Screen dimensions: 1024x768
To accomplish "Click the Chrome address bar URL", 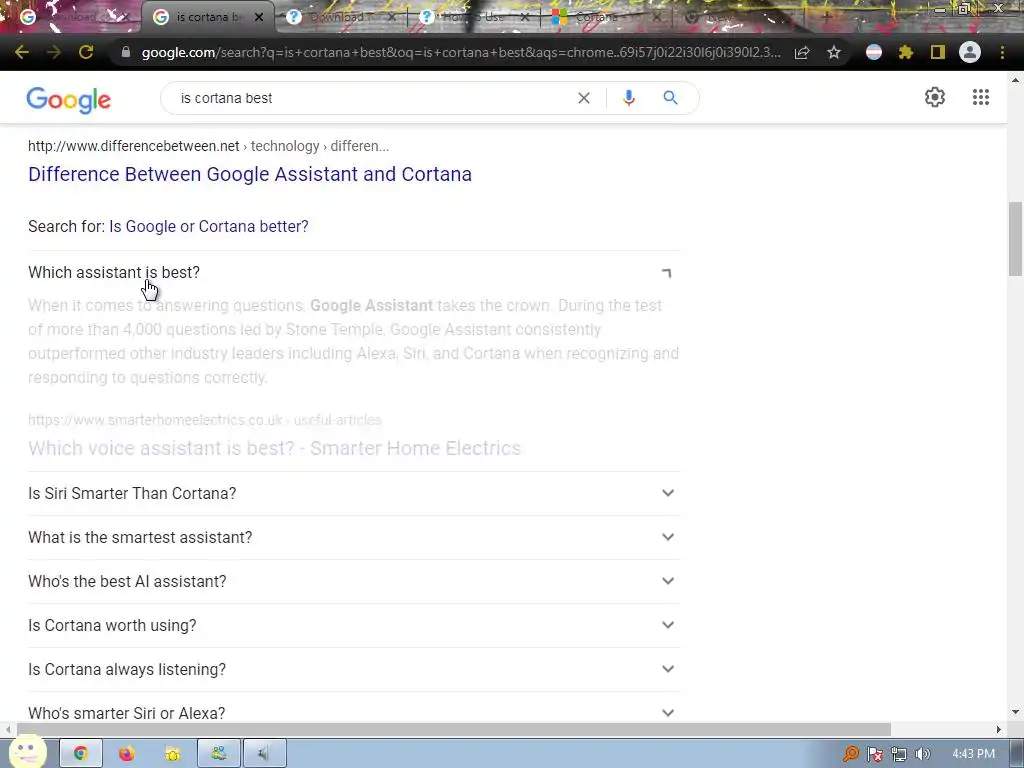I will coord(460,52).
